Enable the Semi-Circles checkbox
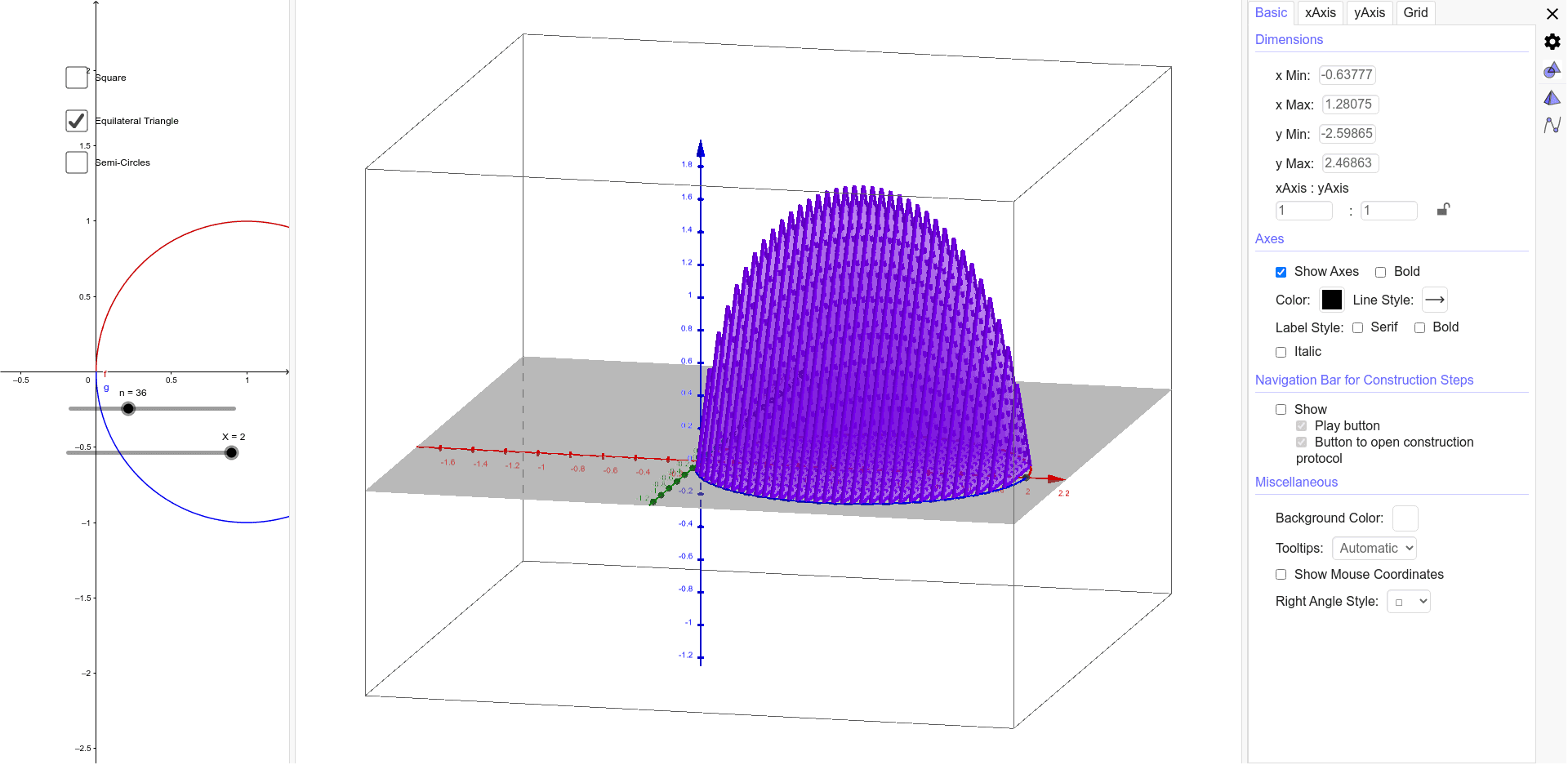This screenshot has height=765, width=1568. pos(76,162)
